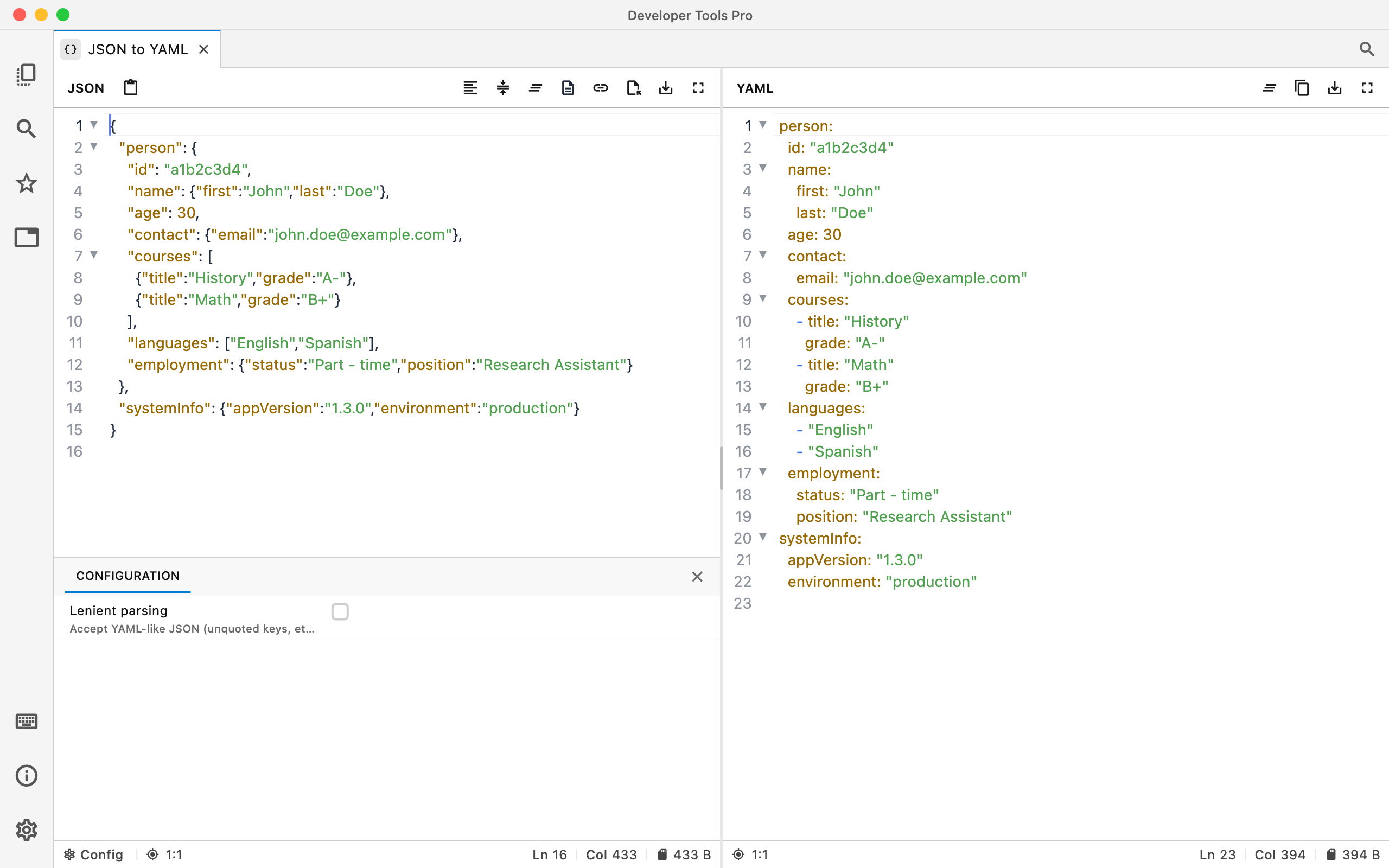This screenshot has height=868, width=1389.
Task: Collapse the "person" fold arrow in JSON
Action: pos(93,146)
